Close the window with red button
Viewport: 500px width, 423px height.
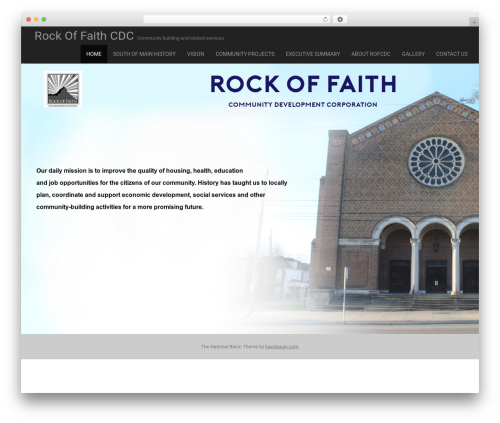(29, 19)
